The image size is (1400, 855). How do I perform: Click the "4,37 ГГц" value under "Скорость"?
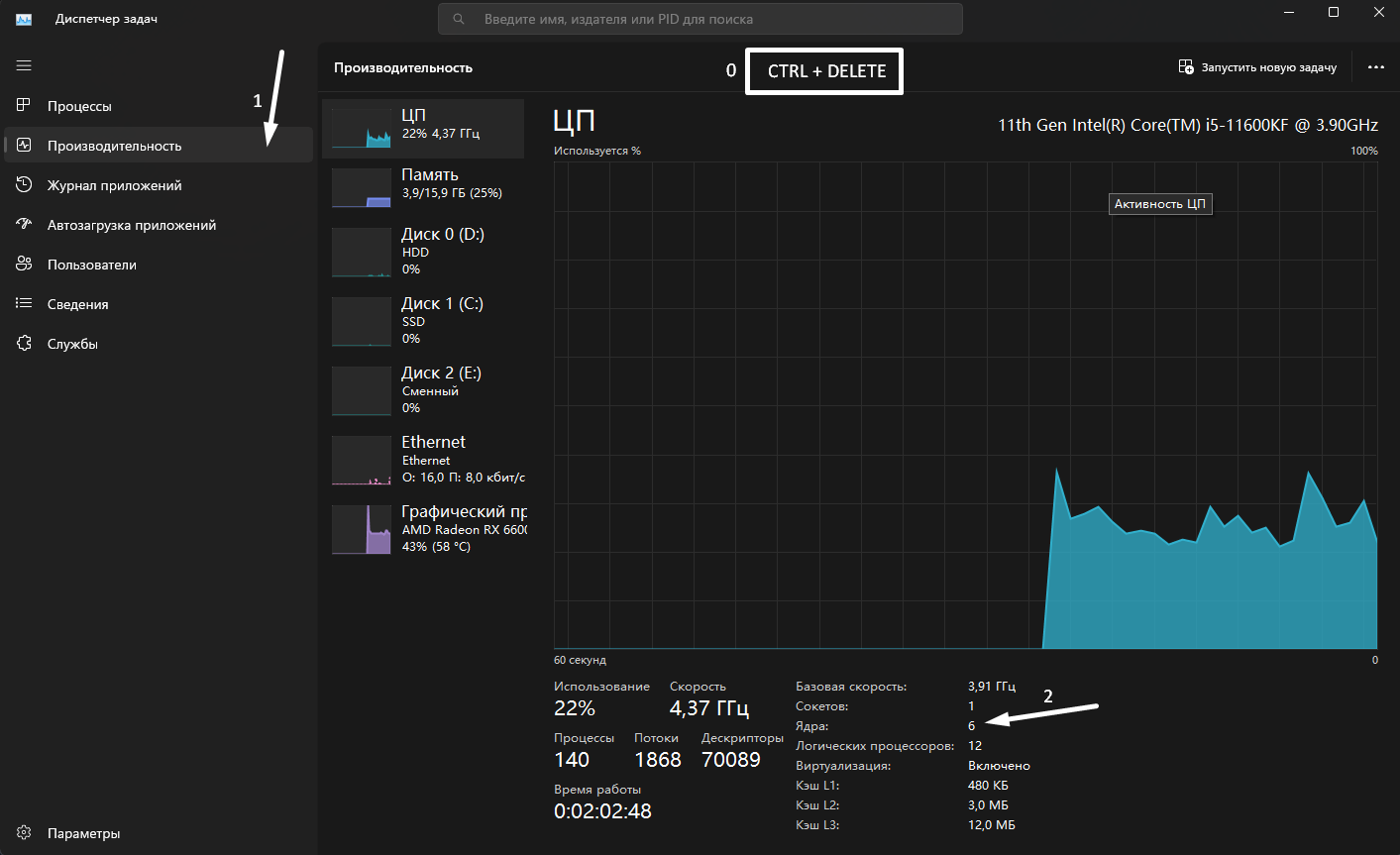pos(709,708)
